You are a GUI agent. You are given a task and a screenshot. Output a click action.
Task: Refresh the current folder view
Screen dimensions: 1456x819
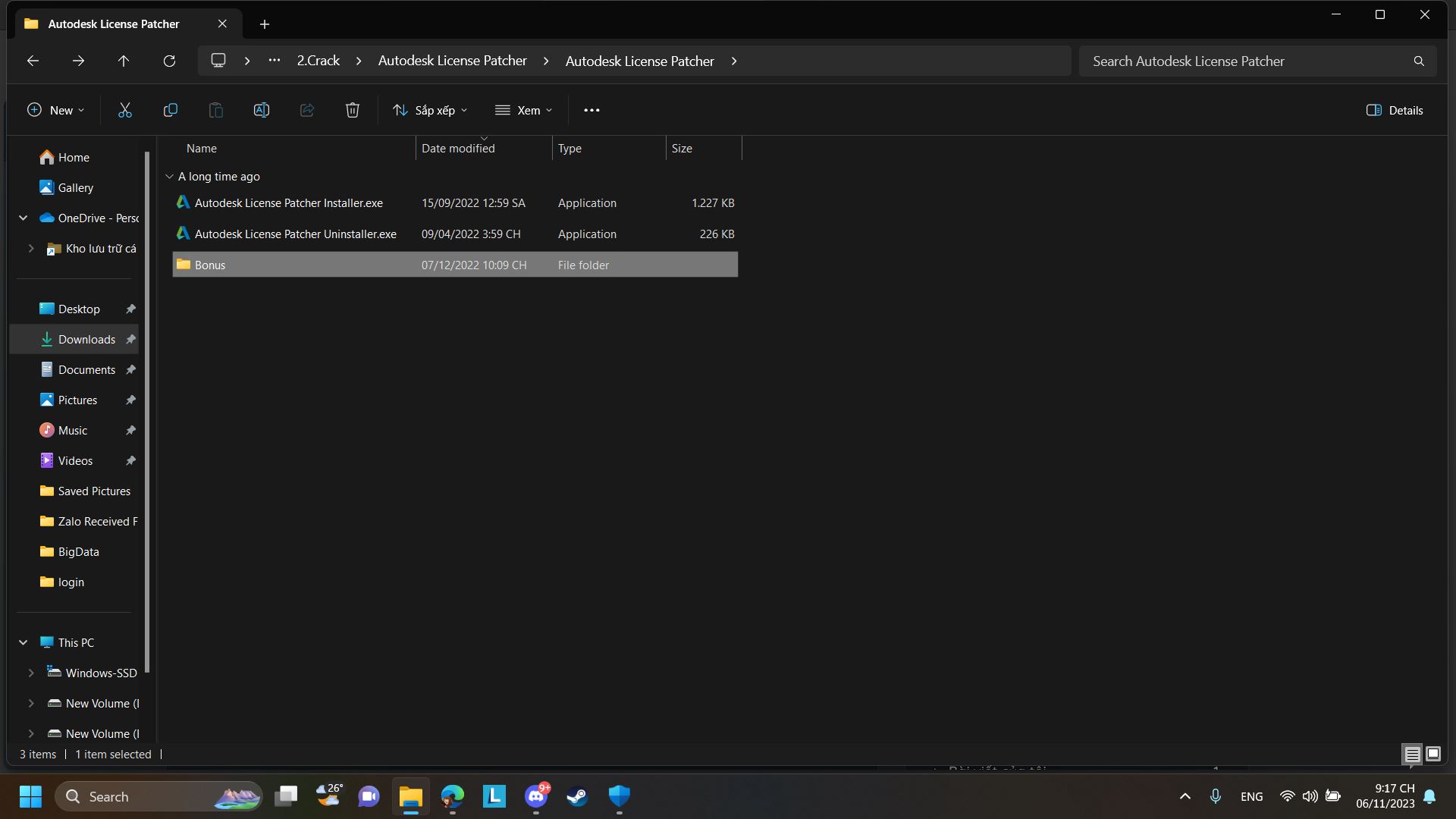pos(169,61)
